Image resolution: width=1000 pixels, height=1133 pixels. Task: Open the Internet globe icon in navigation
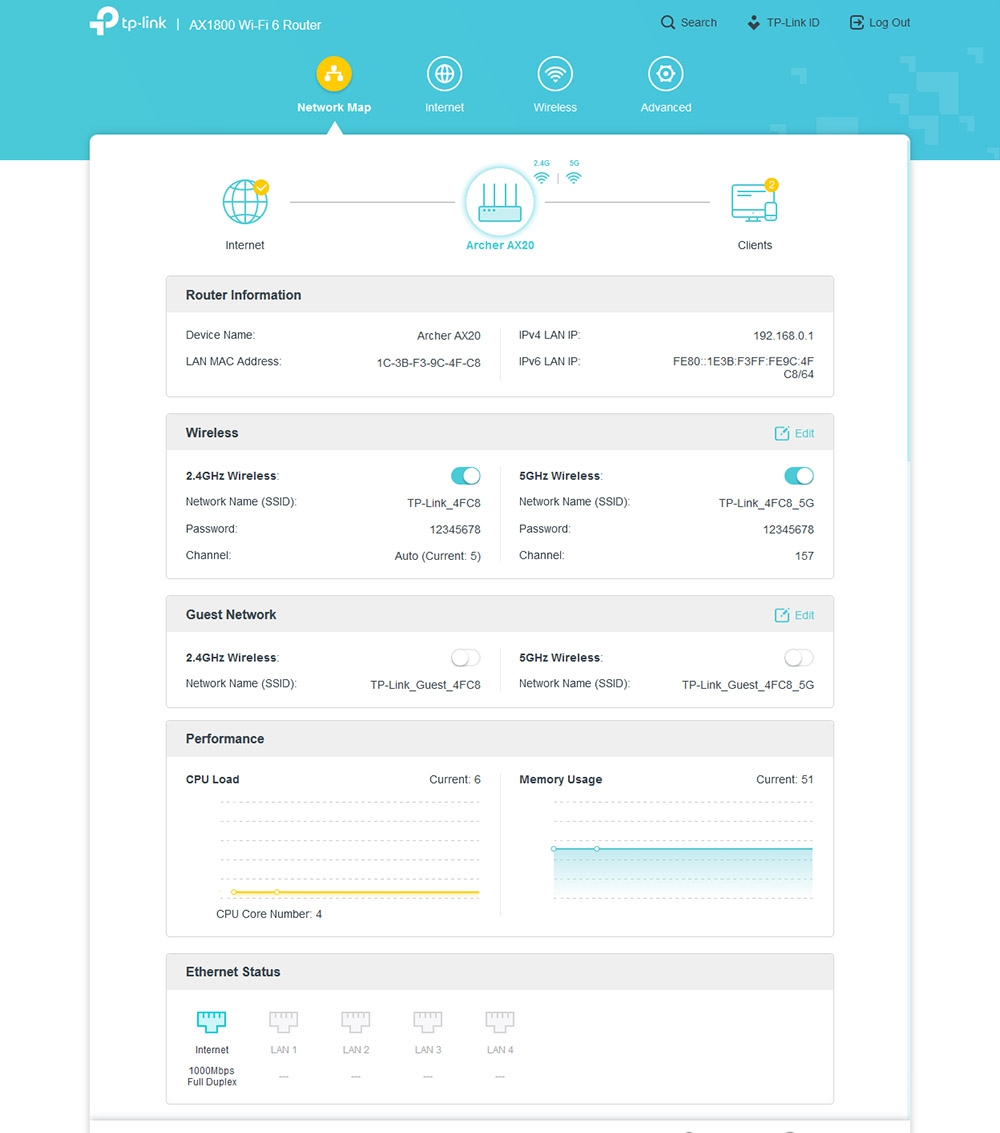point(444,74)
